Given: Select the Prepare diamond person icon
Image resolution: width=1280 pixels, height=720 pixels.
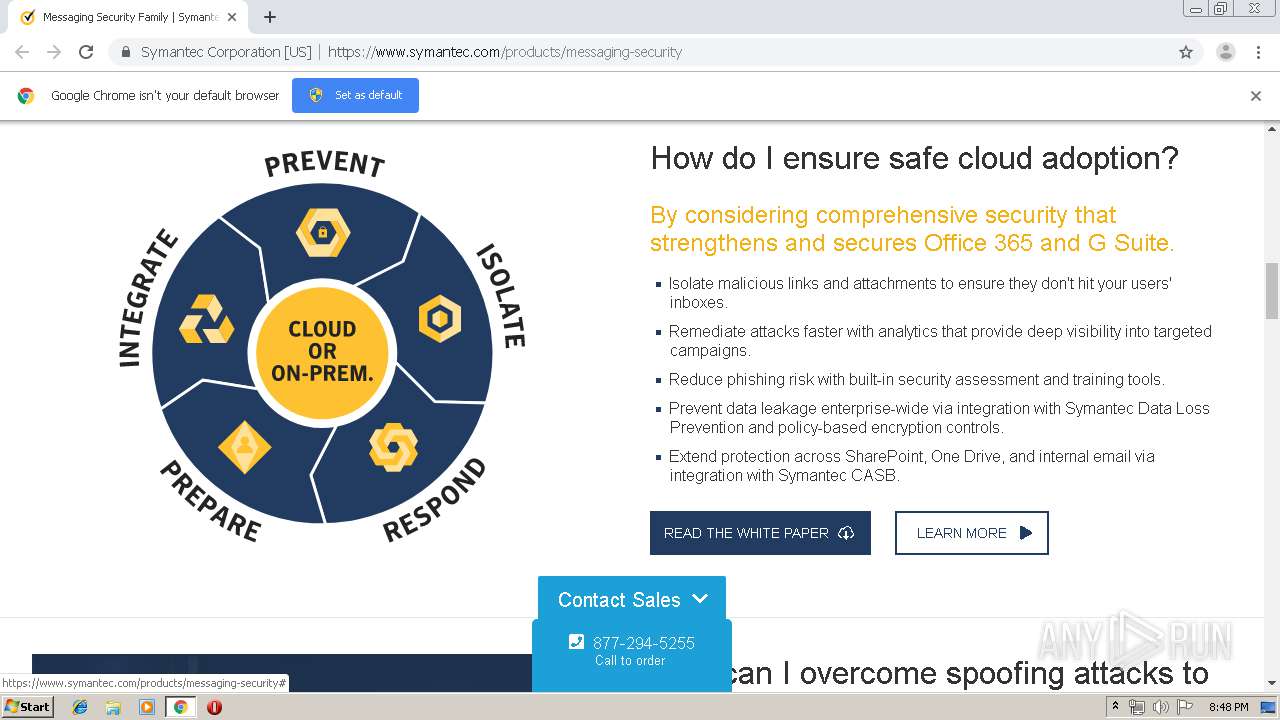Looking at the screenshot, I should [244, 447].
